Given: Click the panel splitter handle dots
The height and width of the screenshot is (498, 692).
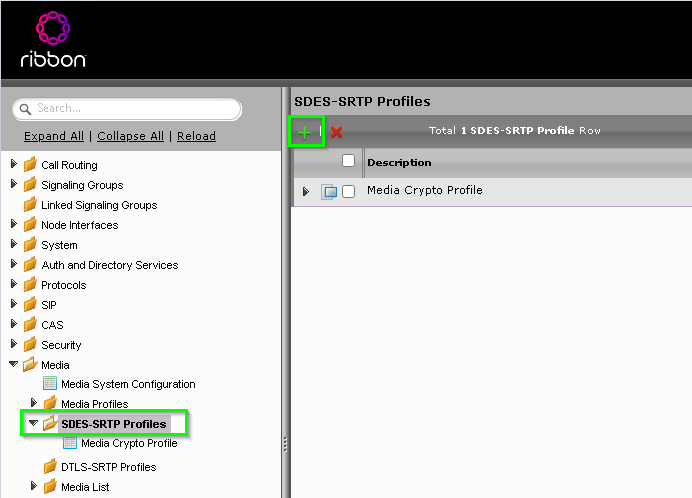Looking at the screenshot, I should [x=286, y=445].
